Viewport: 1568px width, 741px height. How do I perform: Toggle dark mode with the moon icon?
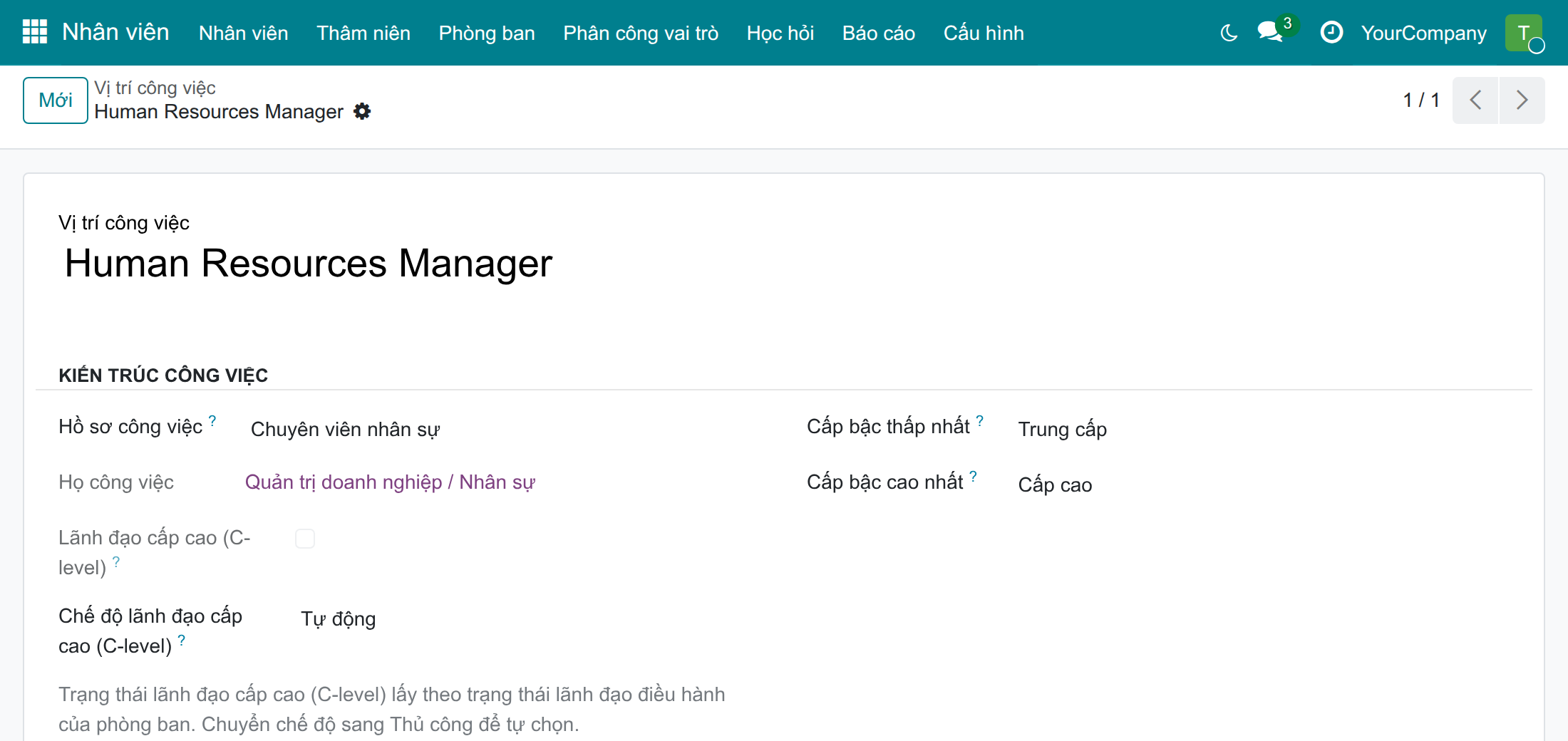(1229, 33)
